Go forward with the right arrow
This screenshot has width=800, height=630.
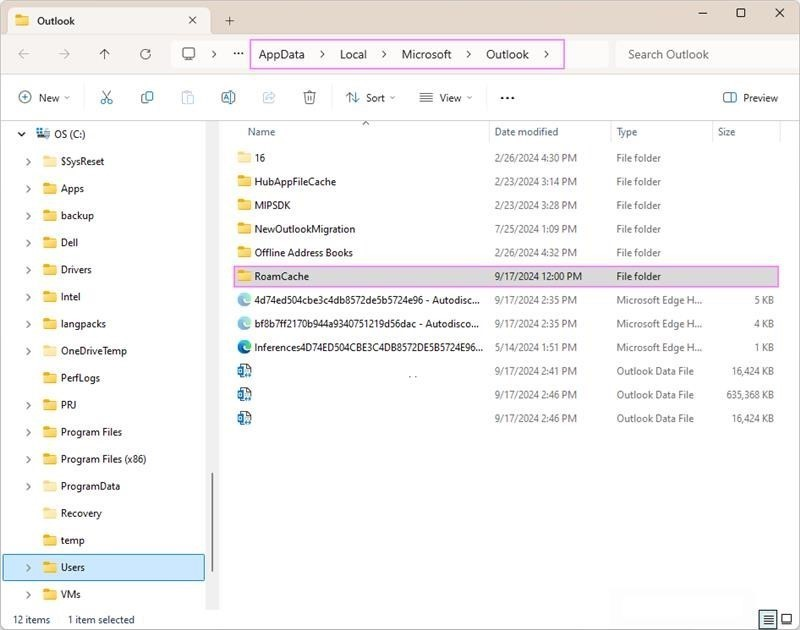pyautogui.click(x=64, y=54)
